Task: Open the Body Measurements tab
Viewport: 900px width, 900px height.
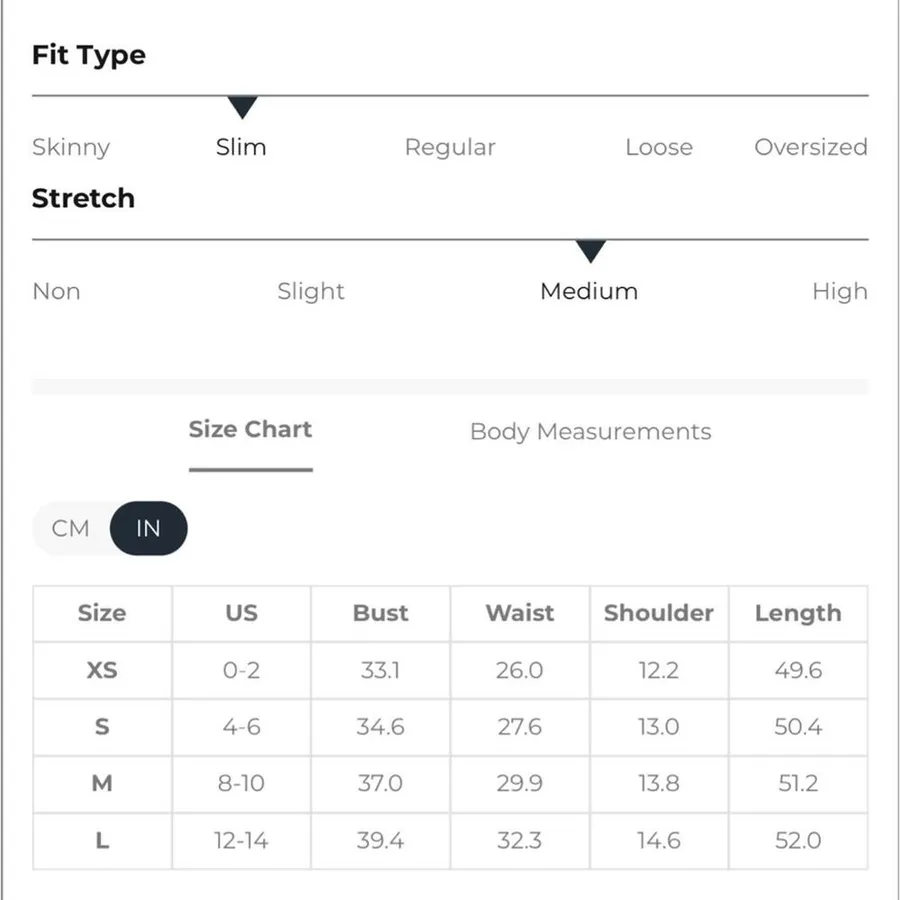Action: [591, 432]
